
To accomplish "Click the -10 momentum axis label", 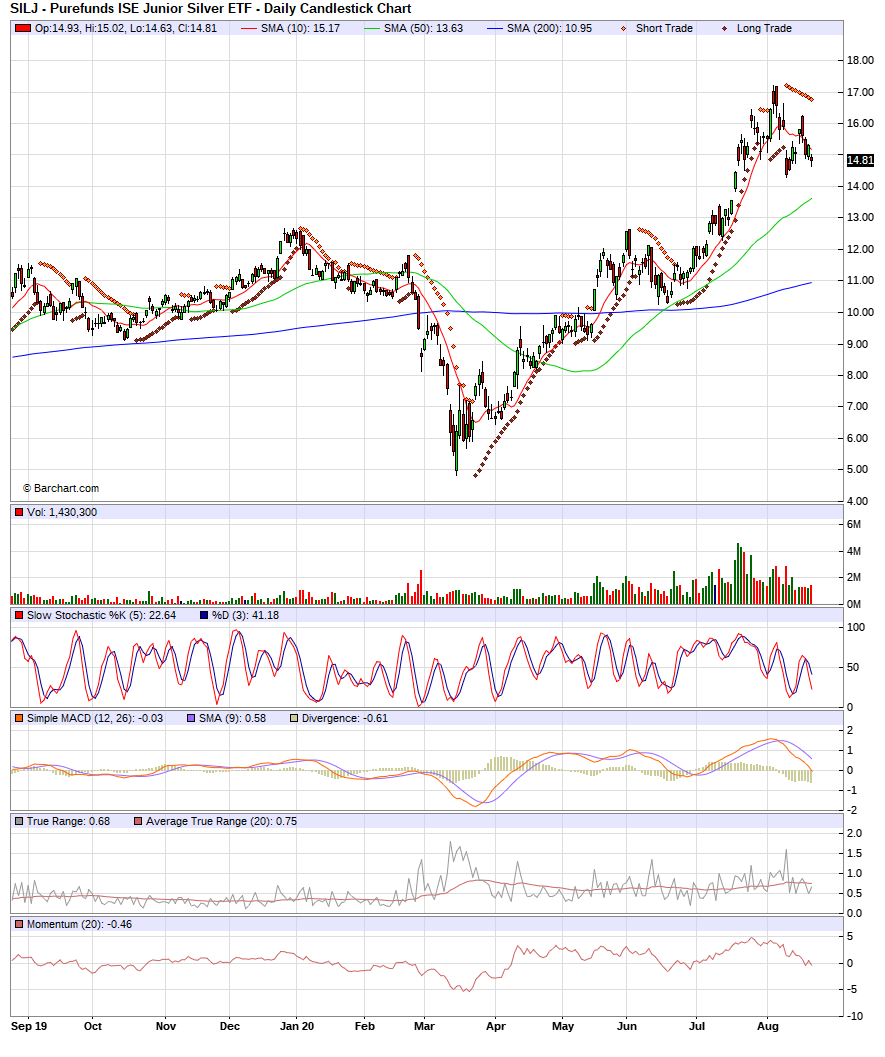I will (x=855, y=1017).
